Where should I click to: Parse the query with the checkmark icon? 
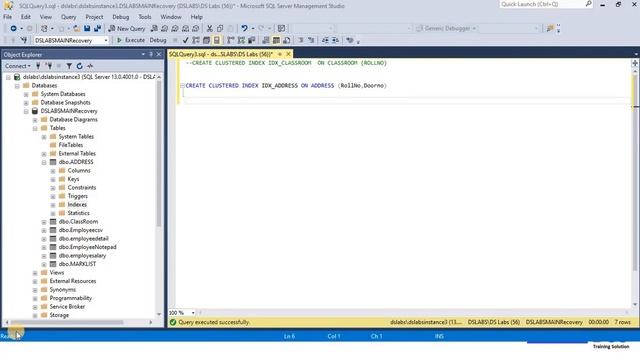pos(185,40)
